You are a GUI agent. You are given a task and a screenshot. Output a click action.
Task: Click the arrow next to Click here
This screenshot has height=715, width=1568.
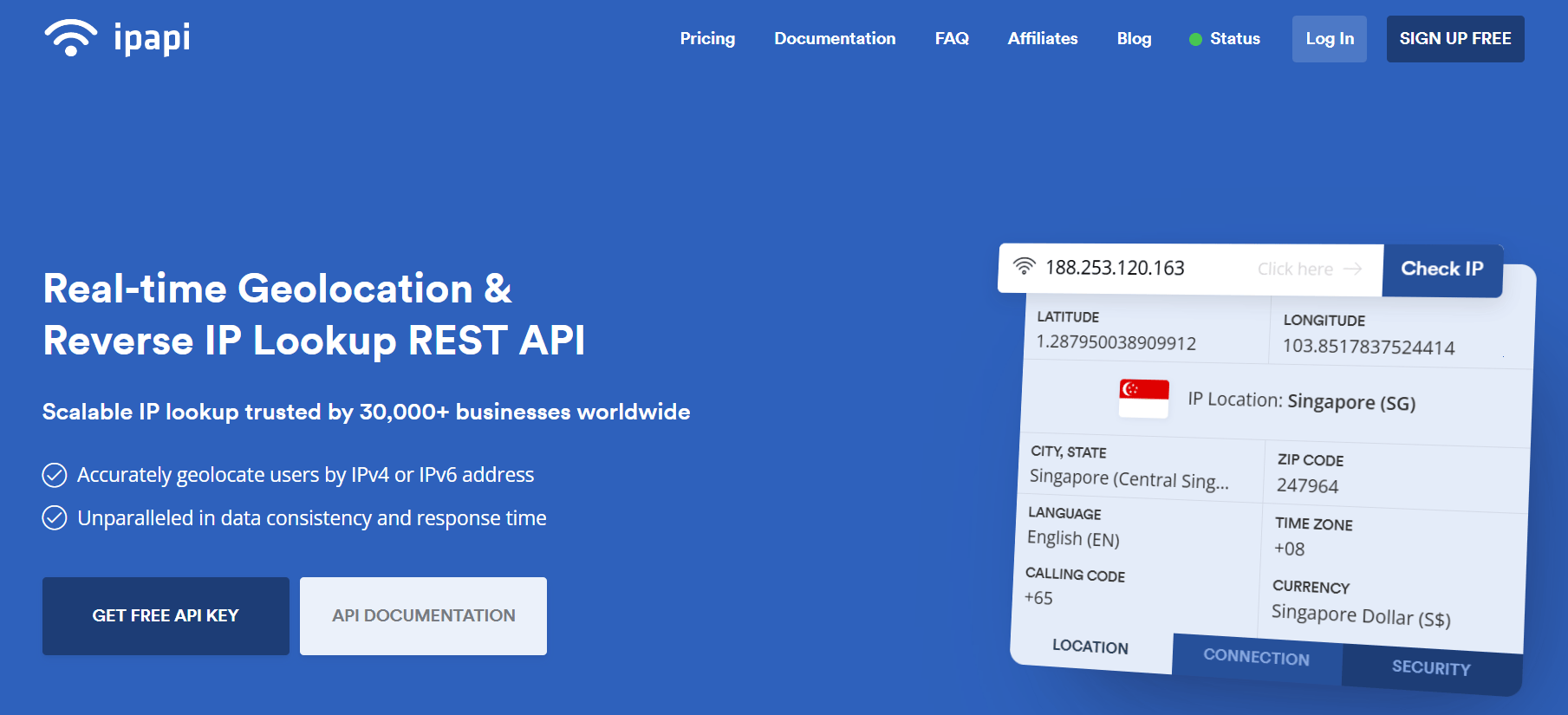[1352, 270]
